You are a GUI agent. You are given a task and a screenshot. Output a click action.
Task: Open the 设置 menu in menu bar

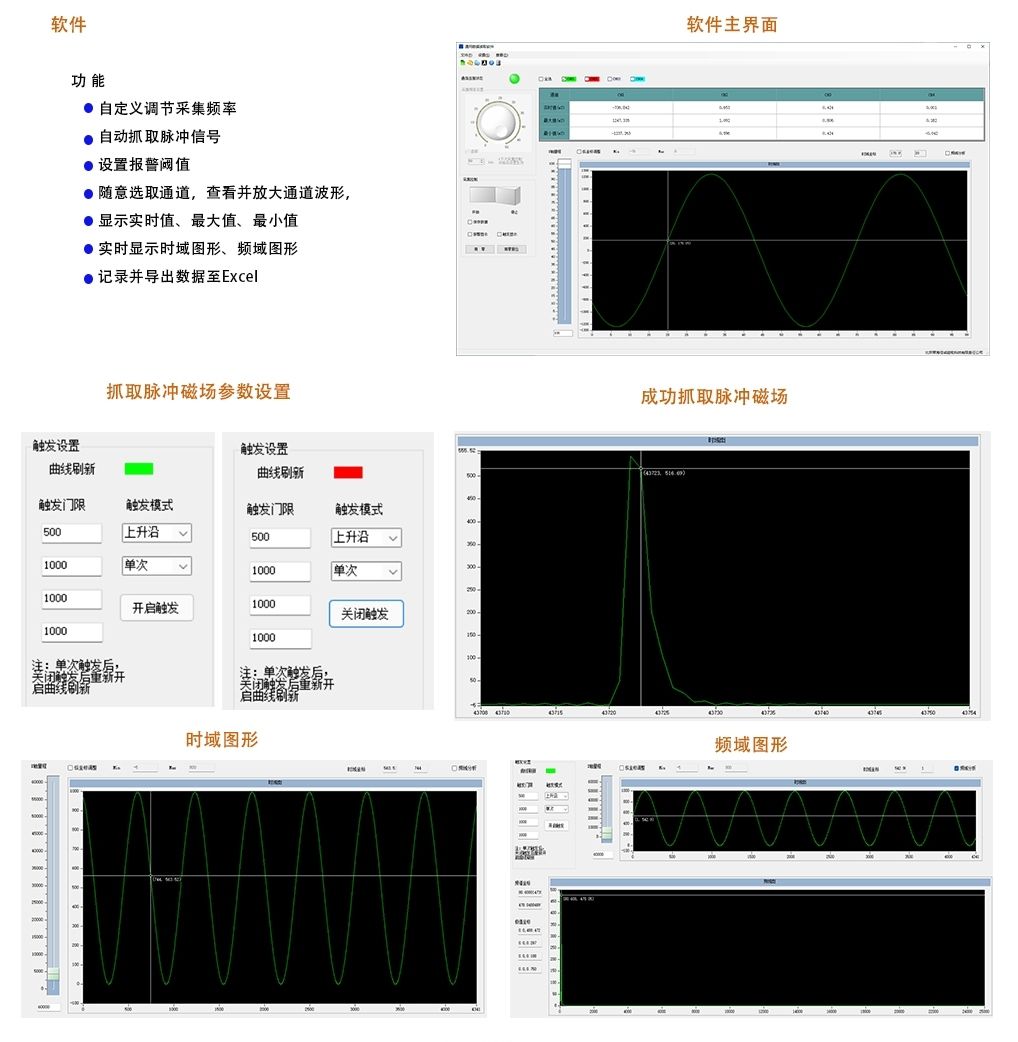483,55
